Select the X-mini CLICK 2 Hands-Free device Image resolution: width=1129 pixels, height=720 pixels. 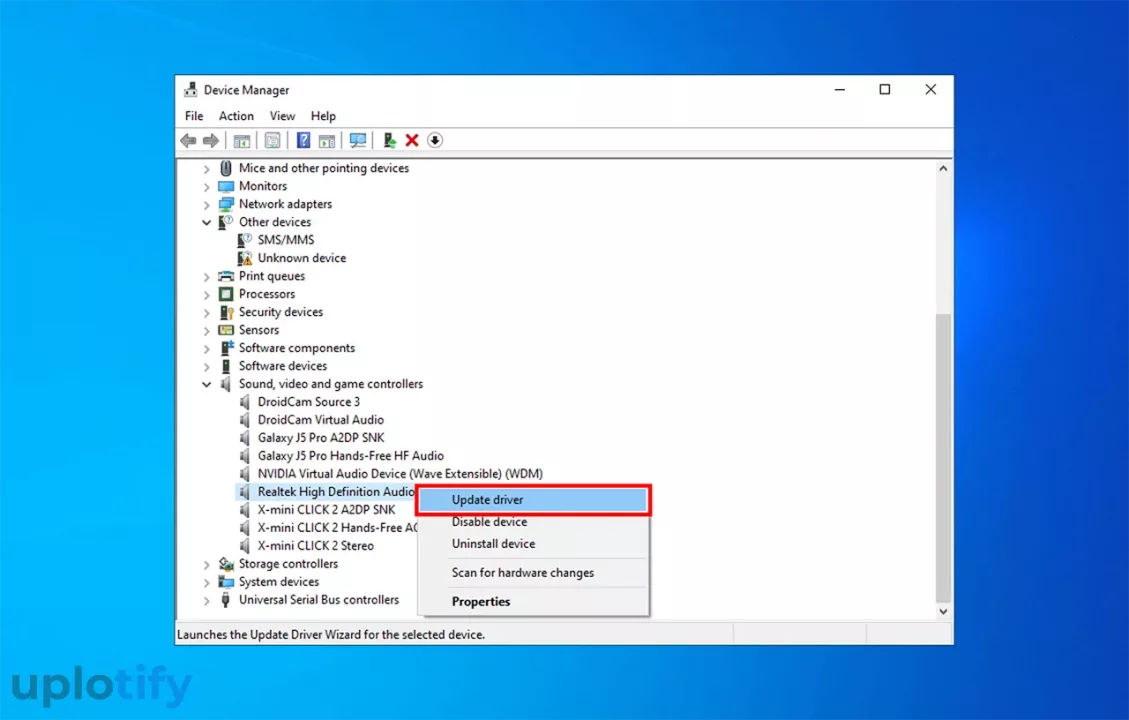click(337, 528)
